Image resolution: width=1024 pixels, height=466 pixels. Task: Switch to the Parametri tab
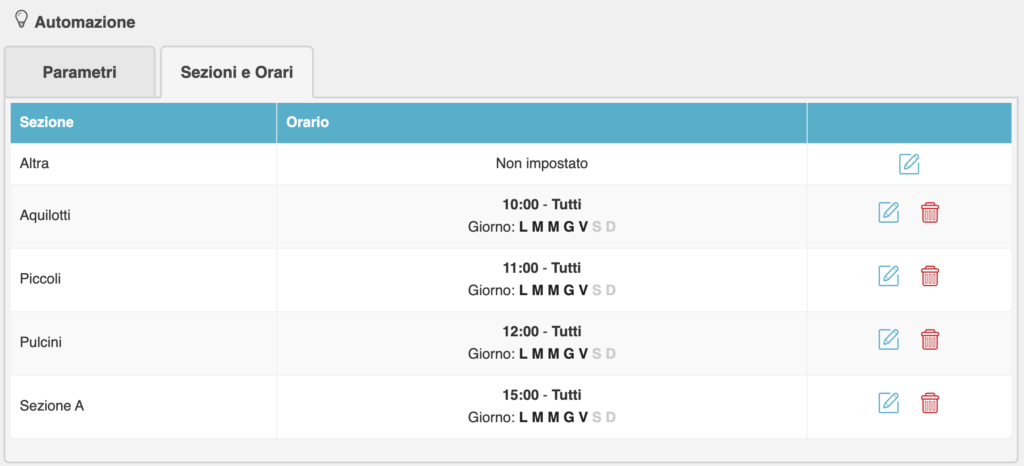[x=80, y=72]
